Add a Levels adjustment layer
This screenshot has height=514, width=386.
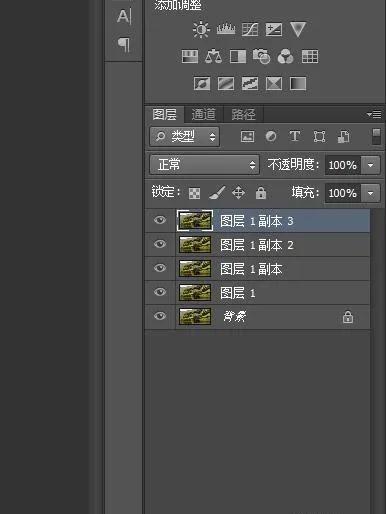[x=226, y=29]
